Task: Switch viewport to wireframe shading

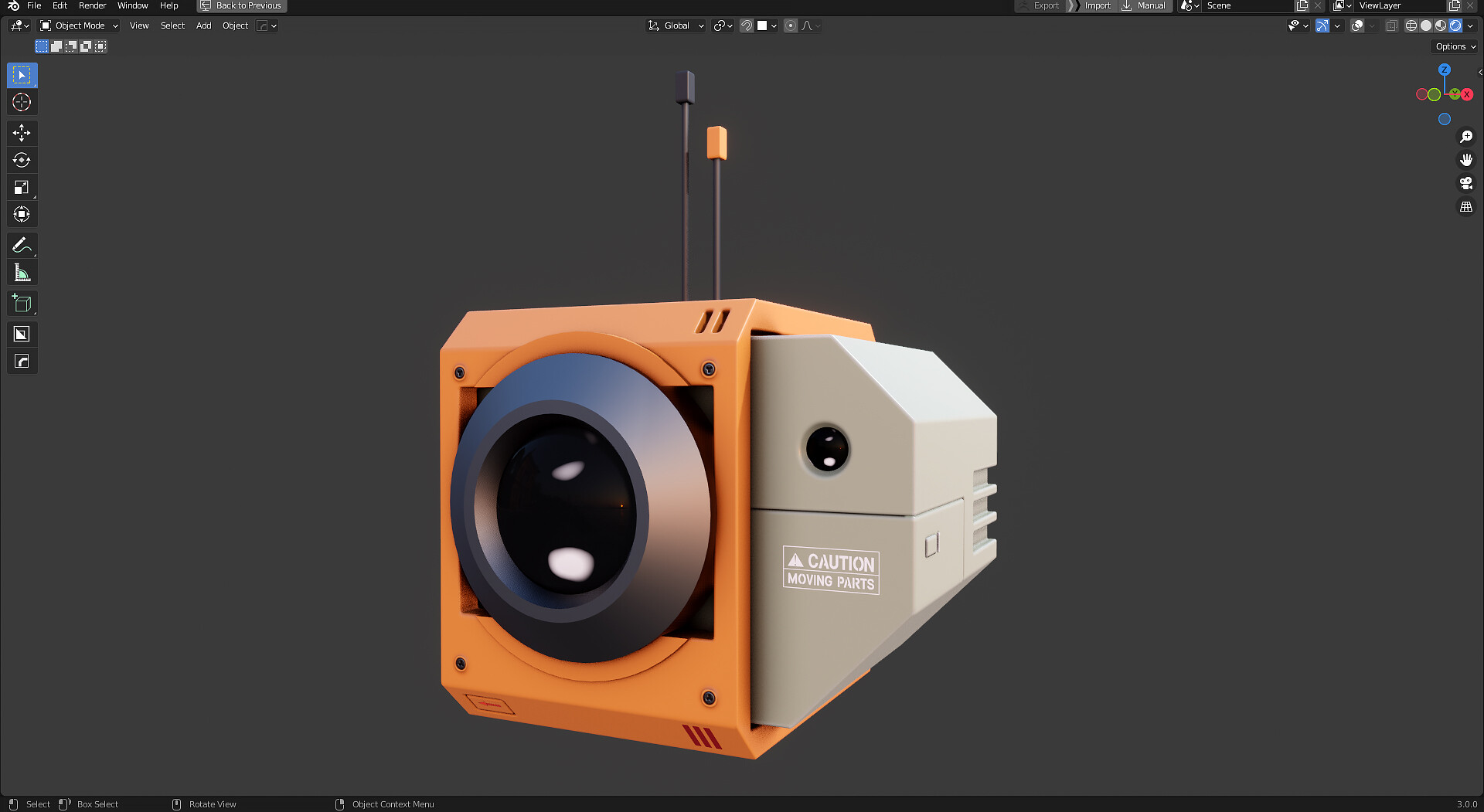Action: click(1410, 25)
